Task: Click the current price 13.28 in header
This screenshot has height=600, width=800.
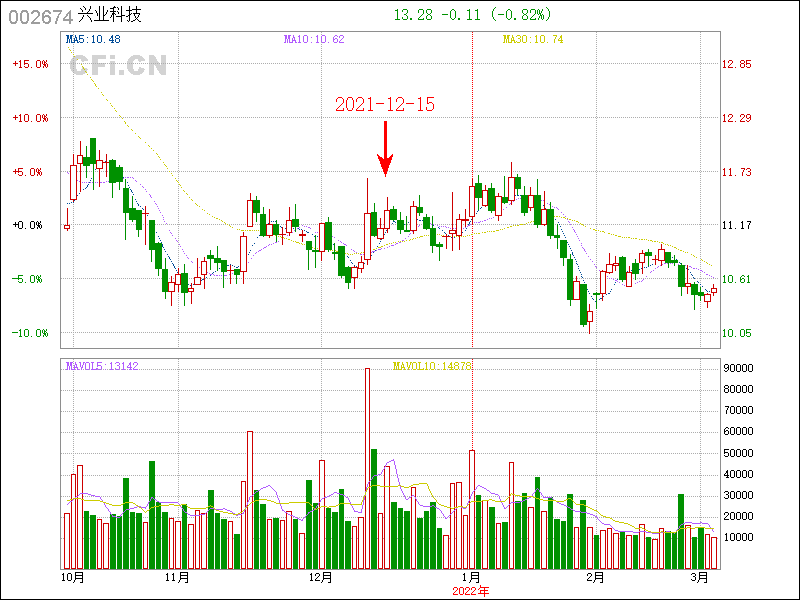Action: (x=414, y=16)
